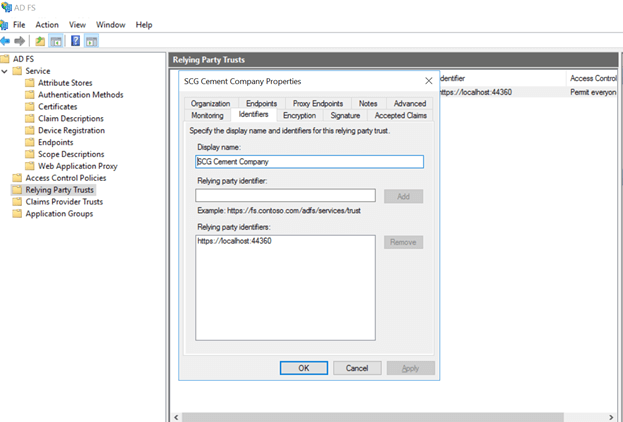Select https://localhost:44360 in identifiers list

[x=234, y=241]
